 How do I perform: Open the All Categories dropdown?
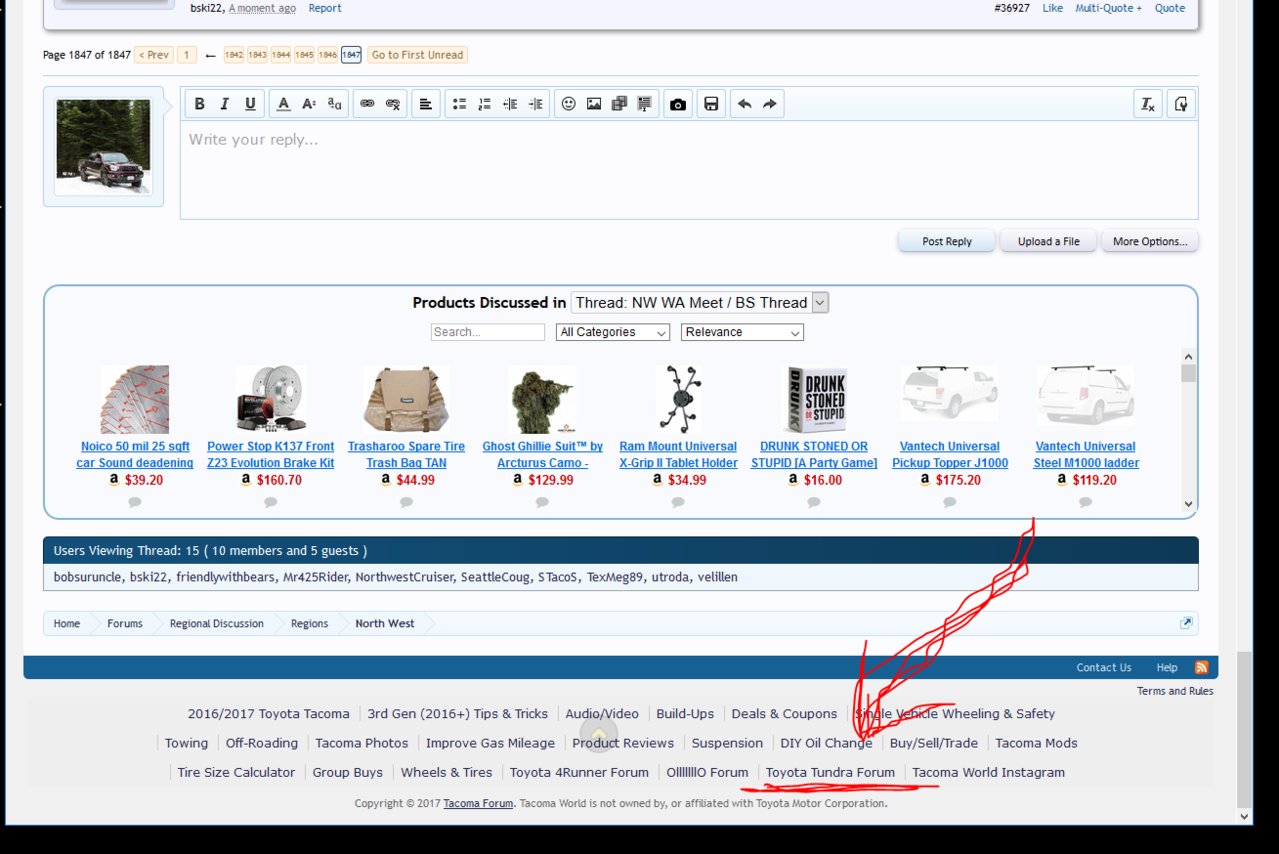(613, 332)
